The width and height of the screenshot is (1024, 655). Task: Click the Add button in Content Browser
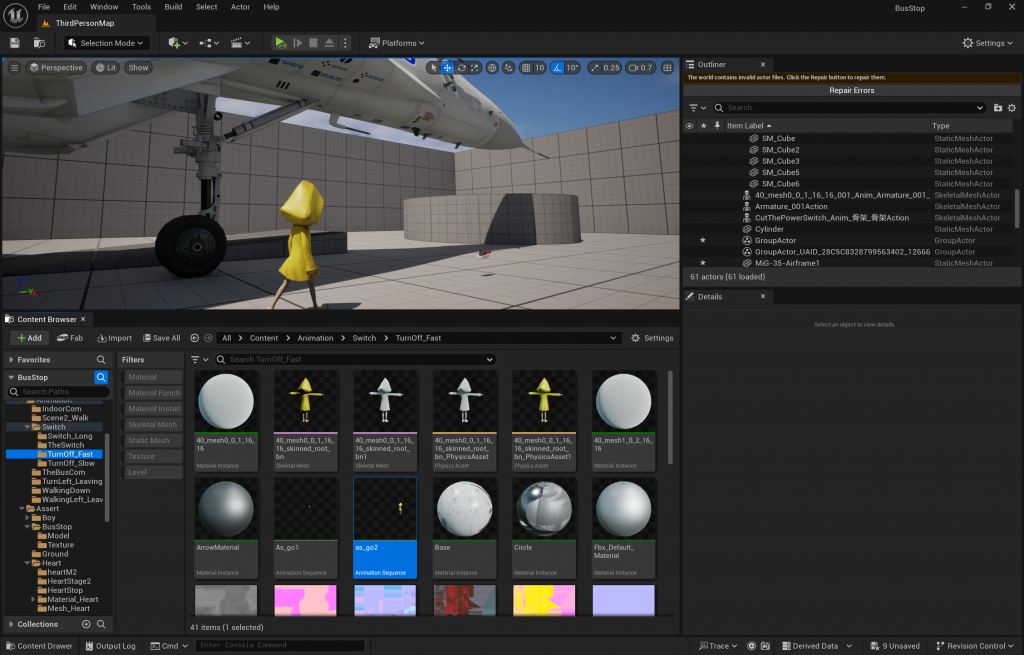[x=29, y=338]
